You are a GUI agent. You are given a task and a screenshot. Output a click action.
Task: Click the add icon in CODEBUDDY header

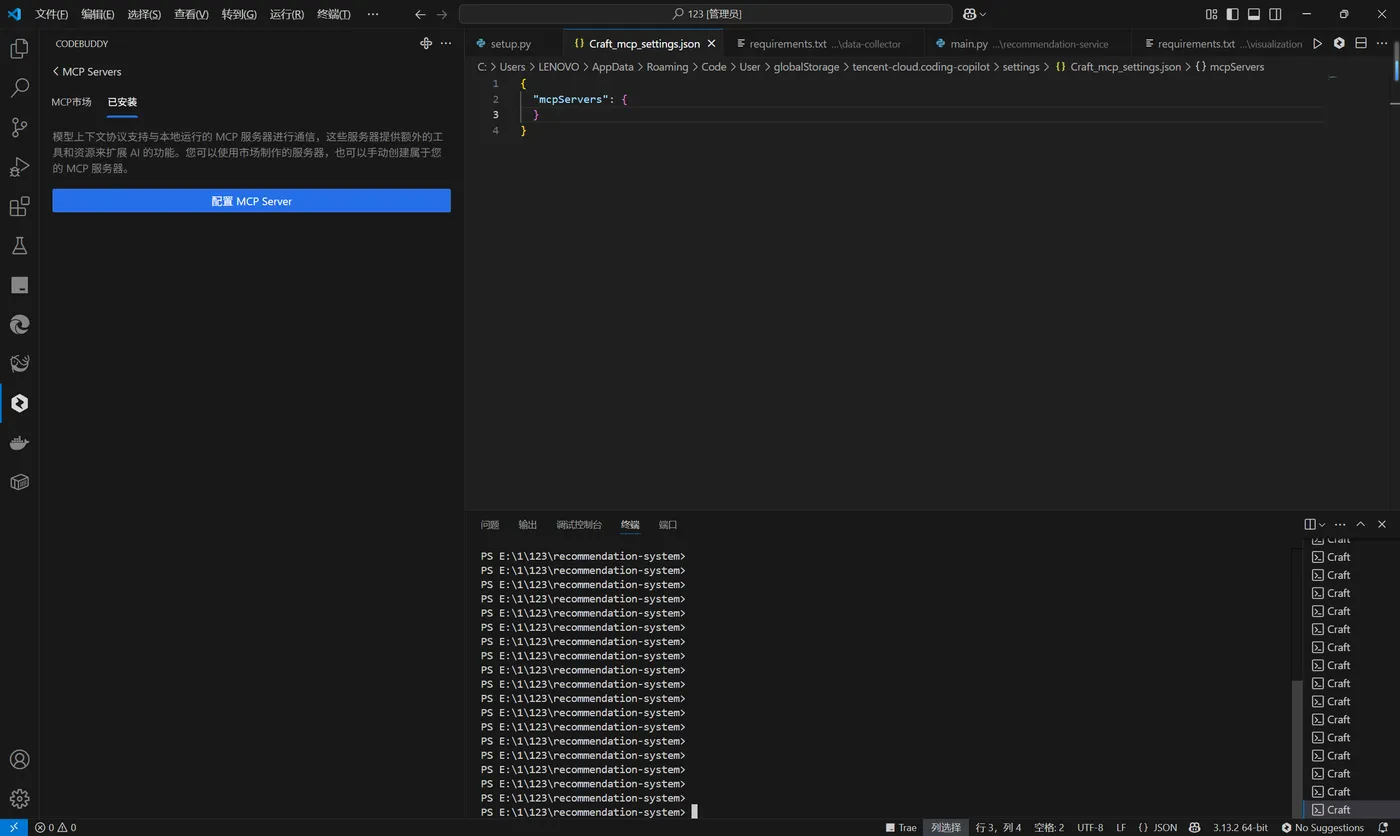pyautogui.click(x=426, y=43)
